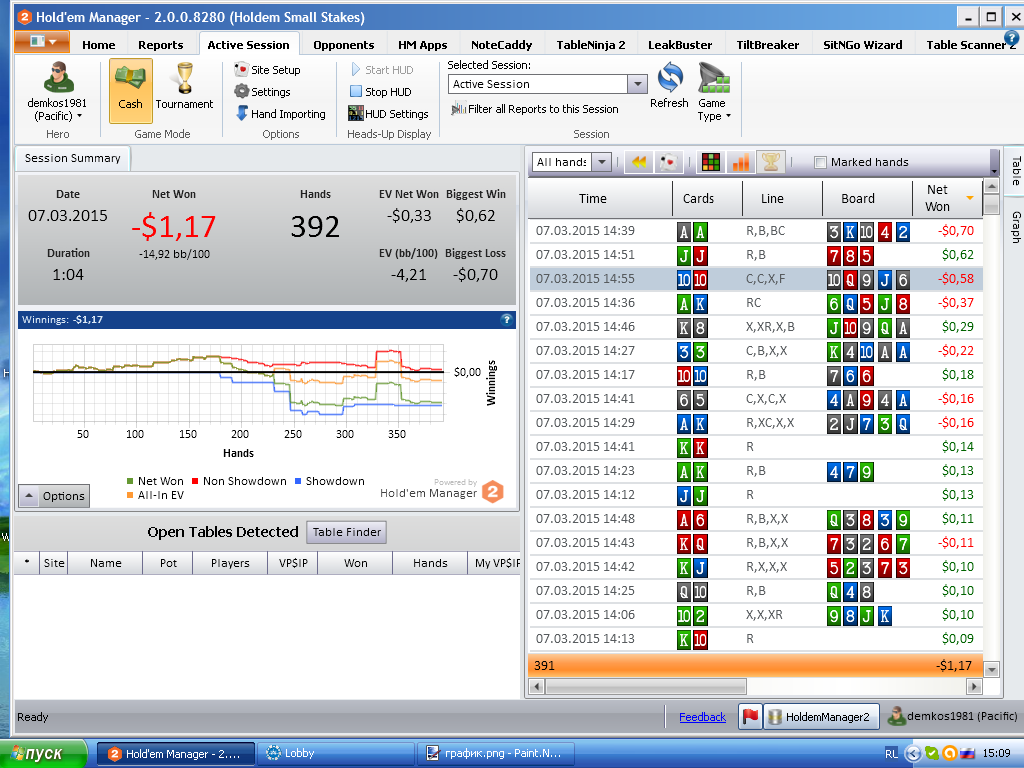Click the VP$IP column header in Open Tables
This screenshot has height=768, width=1024.
(x=293, y=562)
